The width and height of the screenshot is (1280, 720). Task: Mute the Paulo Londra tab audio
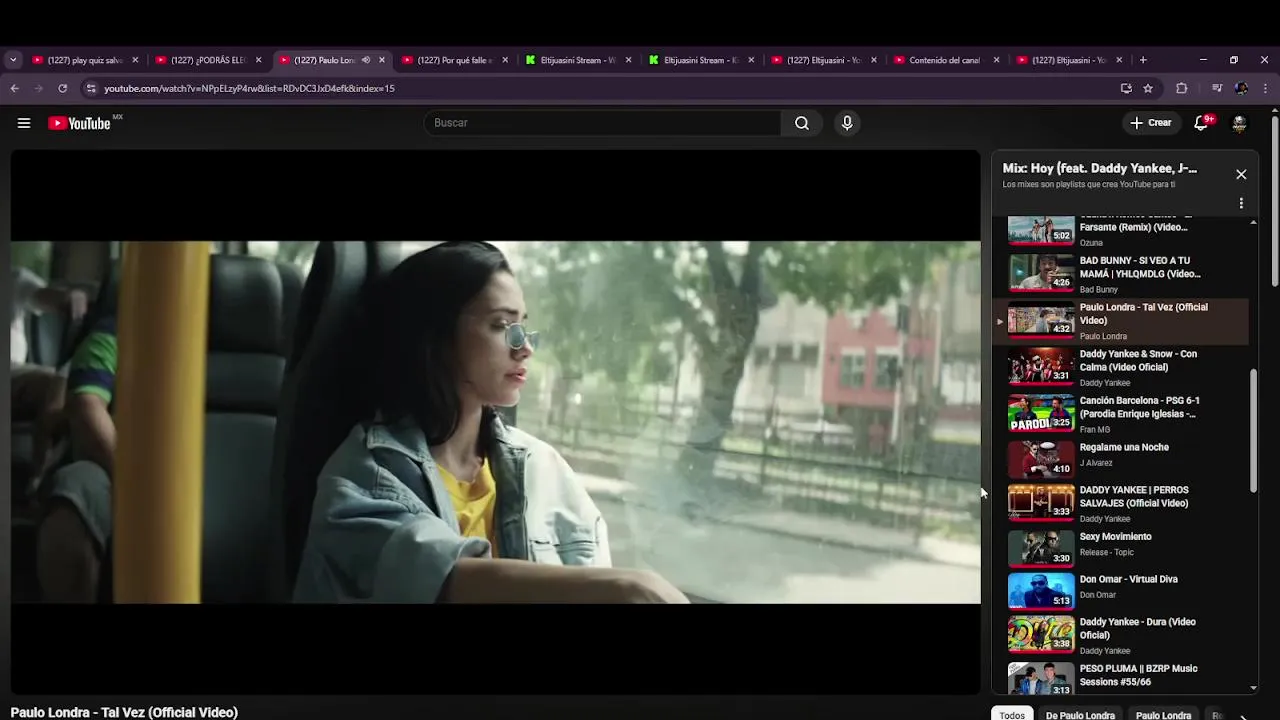(x=366, y=60)
